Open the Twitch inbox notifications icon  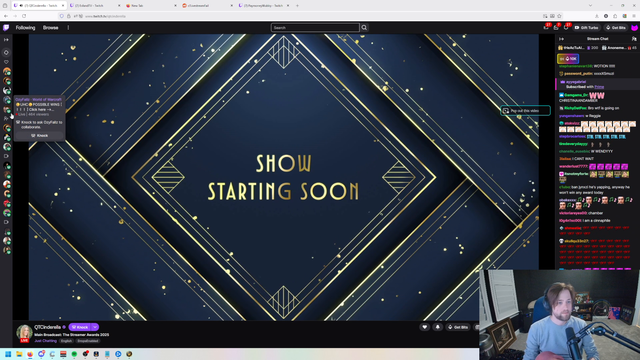click(x=556, y=27)
